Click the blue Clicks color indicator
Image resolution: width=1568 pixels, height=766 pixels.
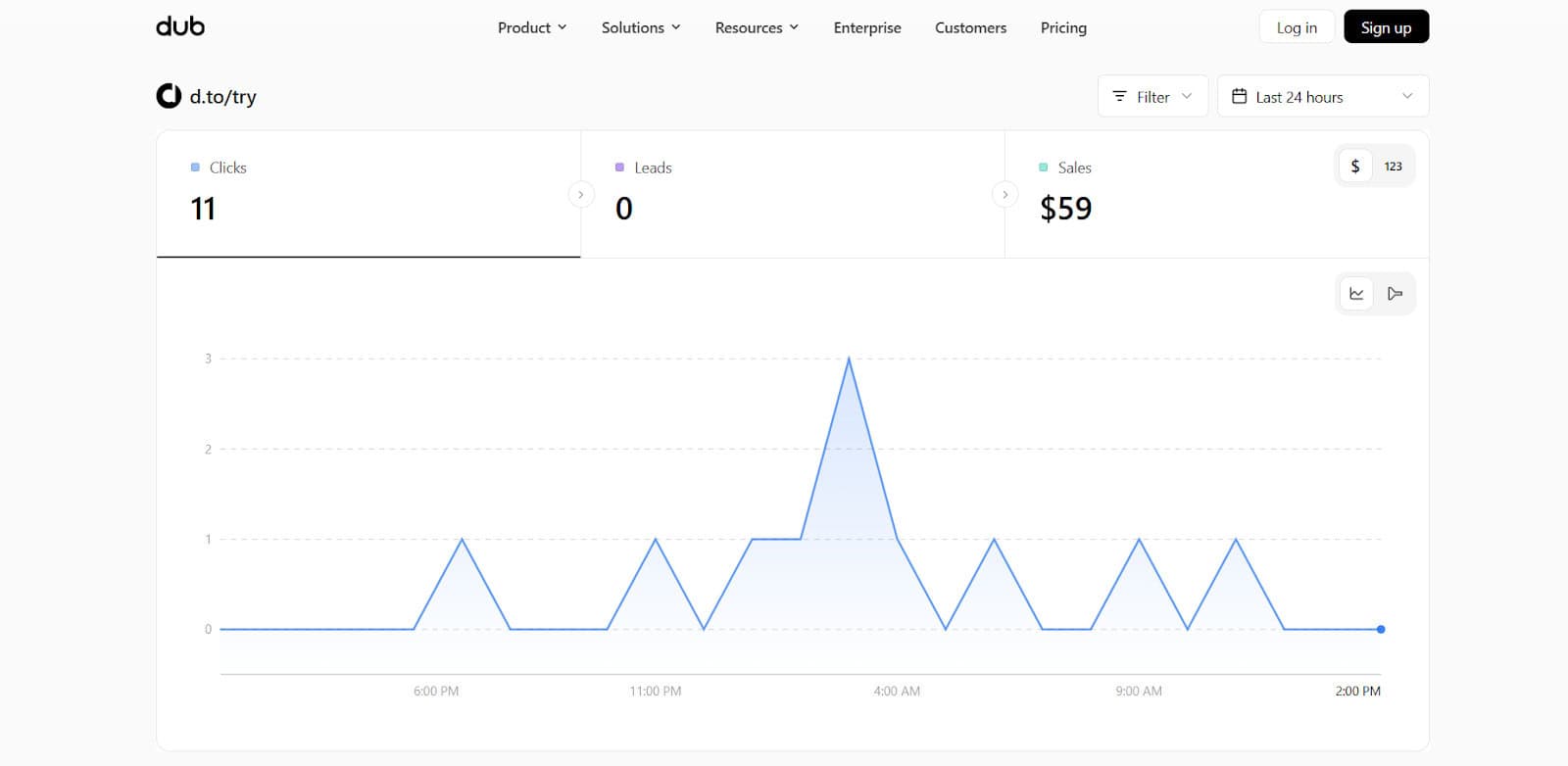click(x=195, y=168)
